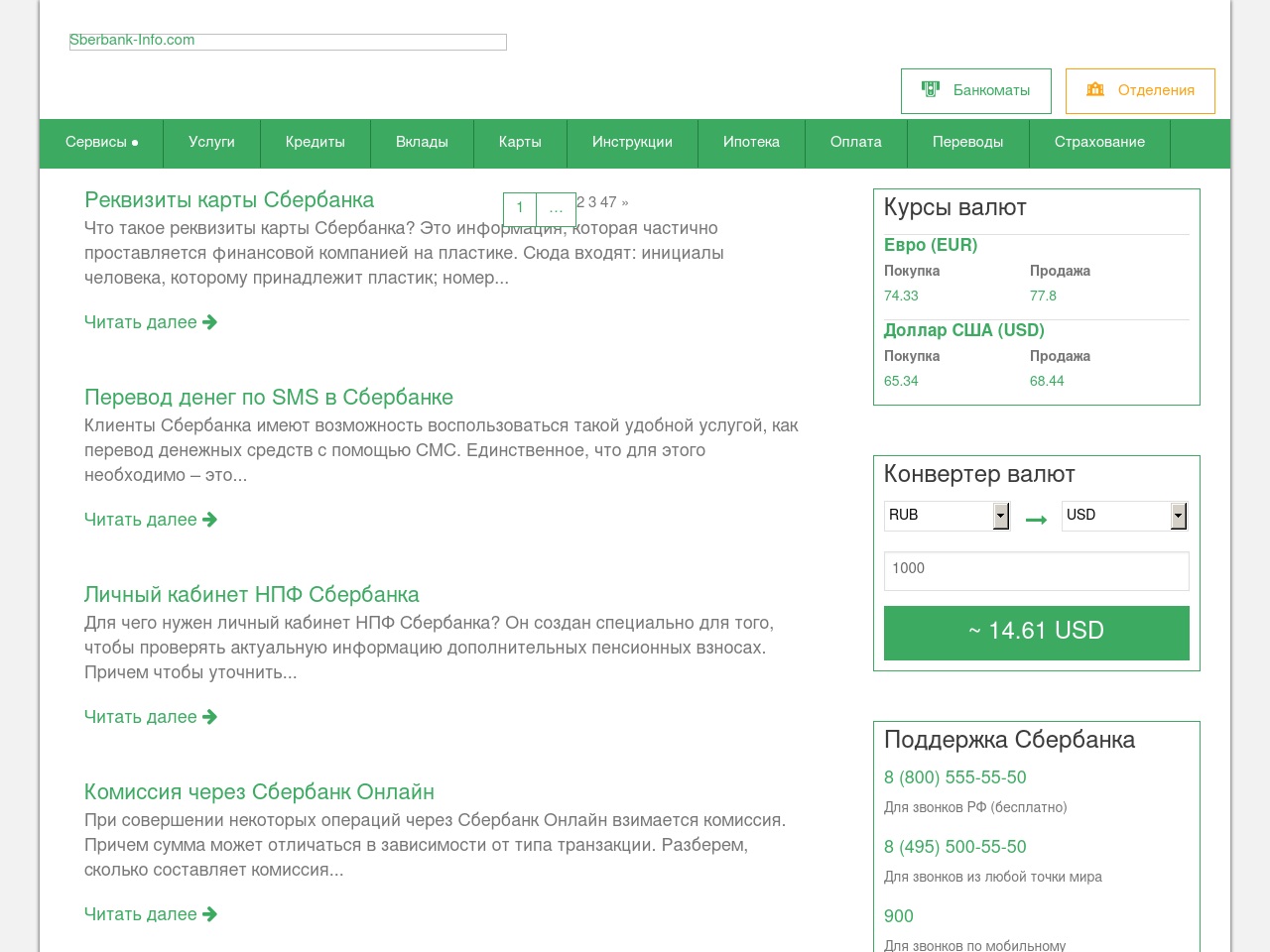Screen dimensions: 1270x952
Task: Click the pagination ellipsis box
Action: 556,208
